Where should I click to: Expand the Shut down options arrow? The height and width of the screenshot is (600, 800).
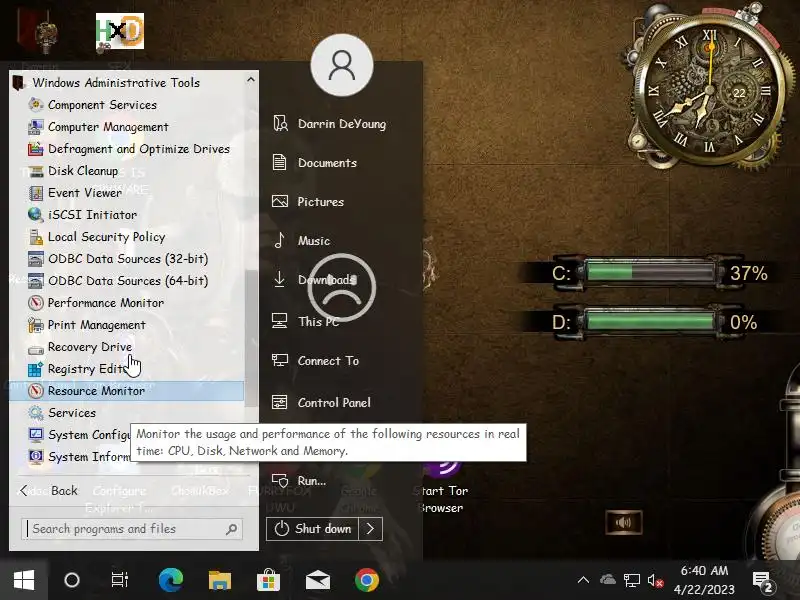coord(370,529)
